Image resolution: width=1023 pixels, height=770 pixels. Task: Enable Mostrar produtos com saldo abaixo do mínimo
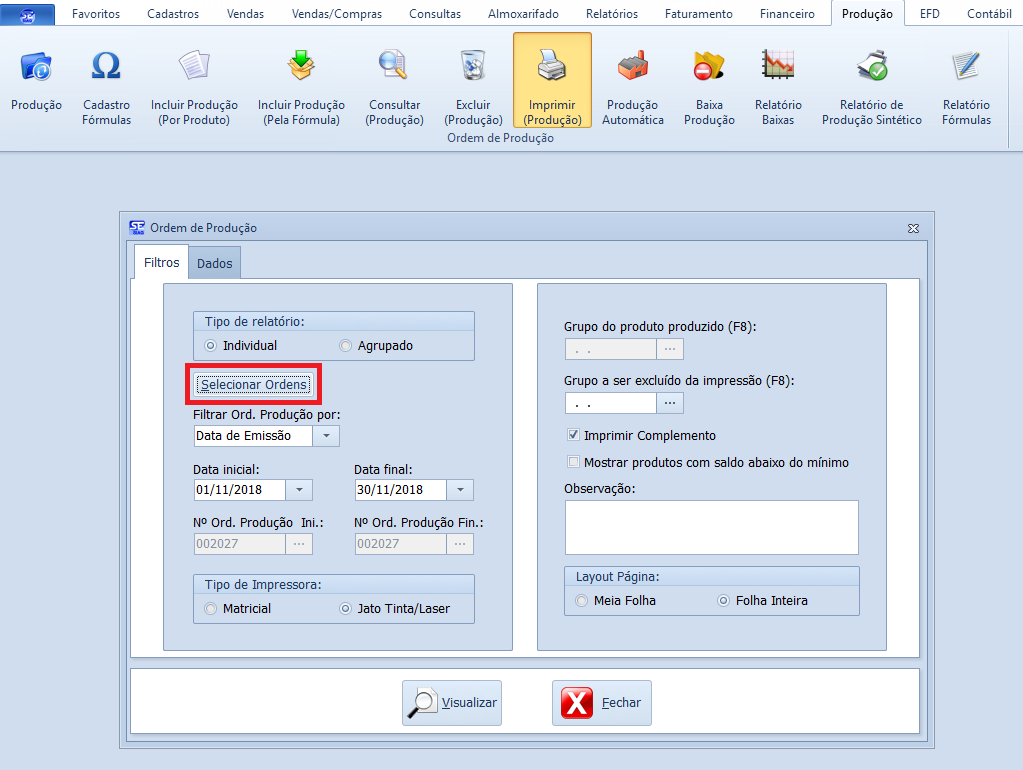573,463
